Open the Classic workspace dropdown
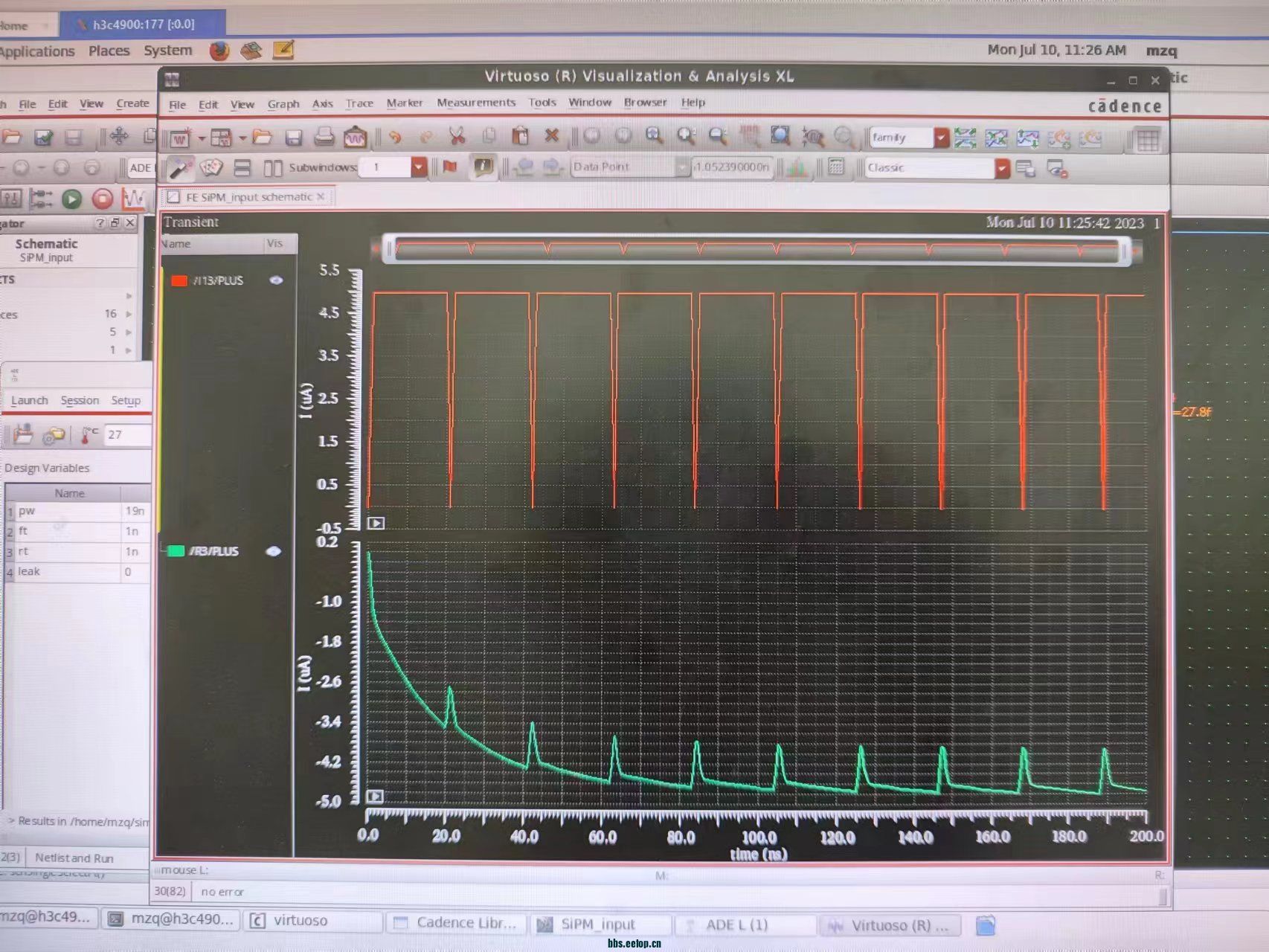The width and height of the screenshot is (1269, 952). click(1002, 169)
